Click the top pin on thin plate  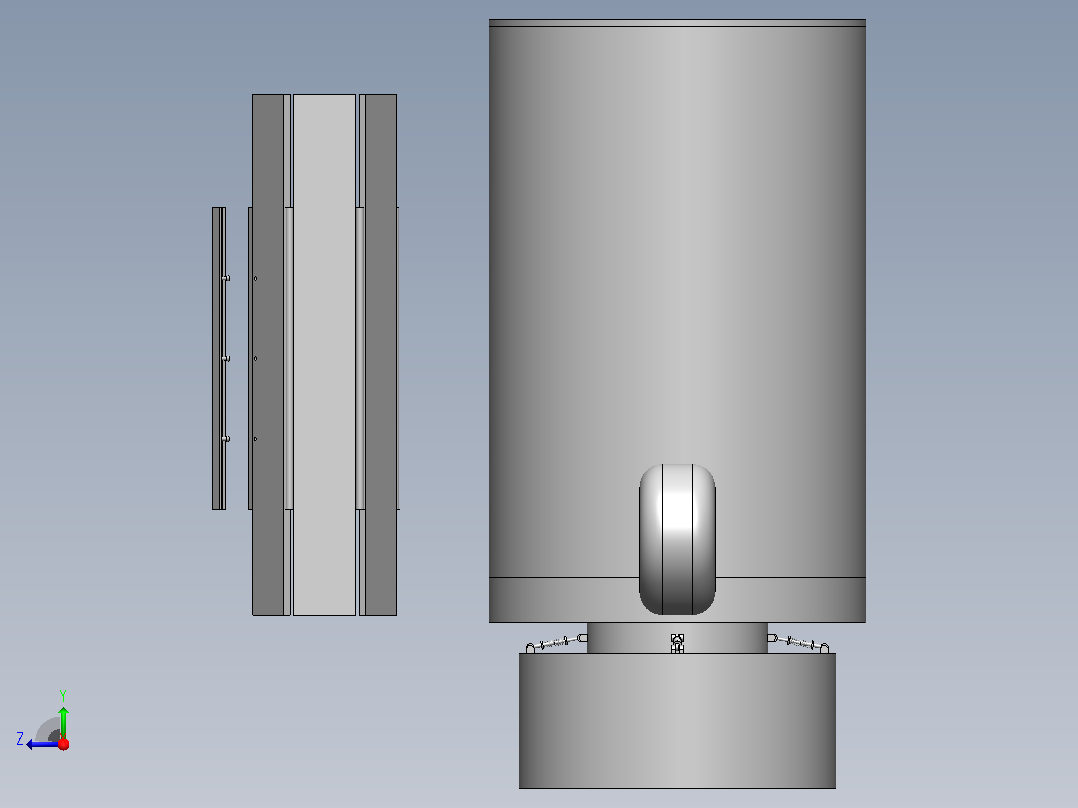[226, 278]
